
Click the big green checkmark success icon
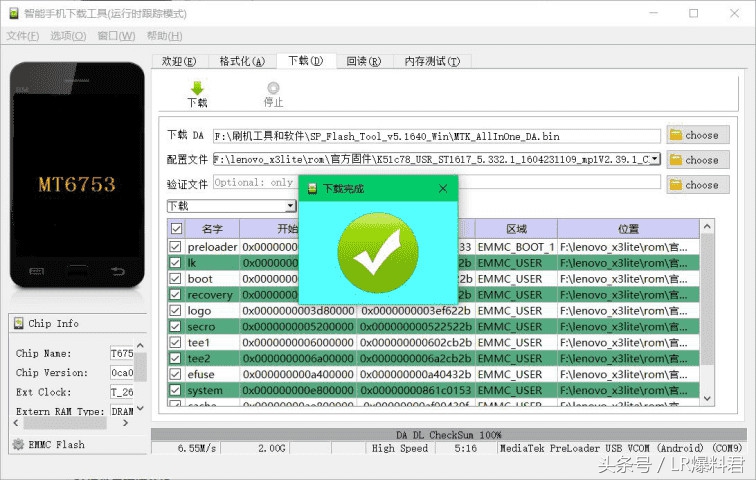[378, 253]
